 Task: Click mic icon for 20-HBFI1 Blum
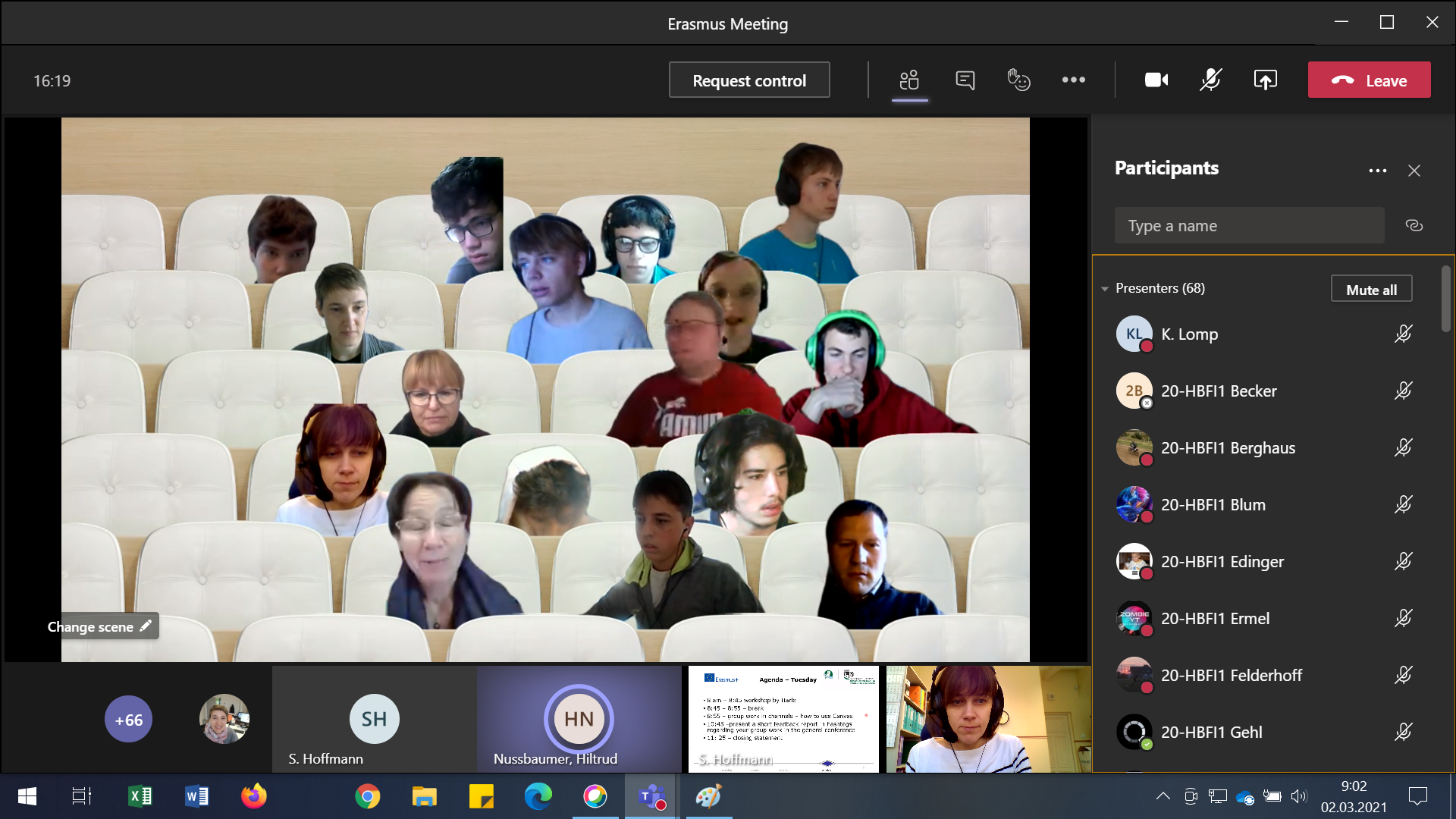[1403, 504]
